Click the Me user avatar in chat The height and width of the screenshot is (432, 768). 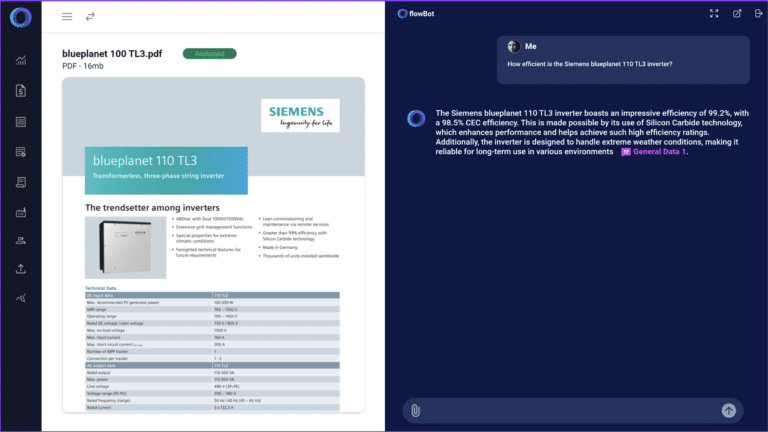[514, 46]
